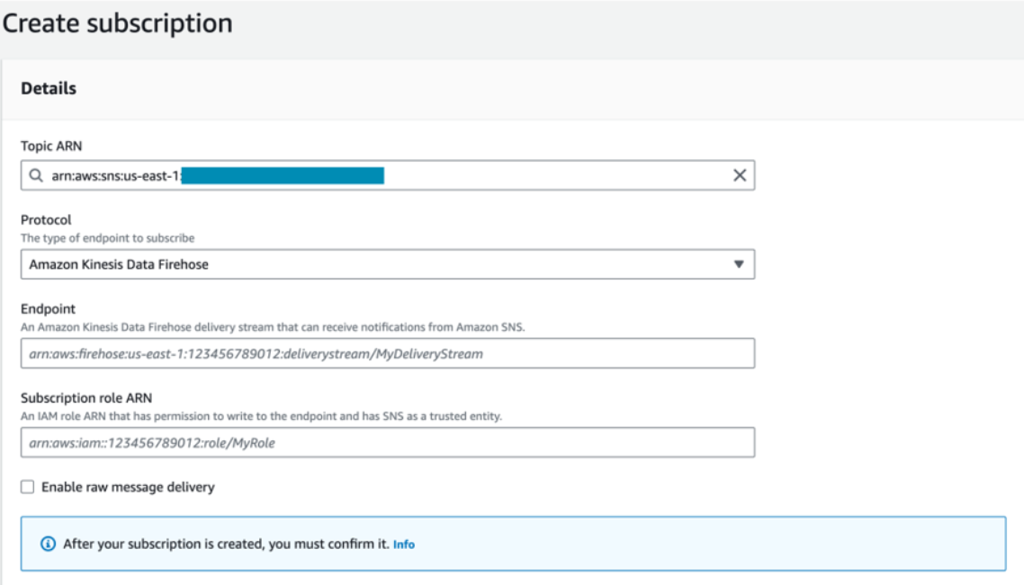Click the 'After your subscription is created' message
Screen dimensions: 1024x585
pyautogui.click(x=225, y=544)
